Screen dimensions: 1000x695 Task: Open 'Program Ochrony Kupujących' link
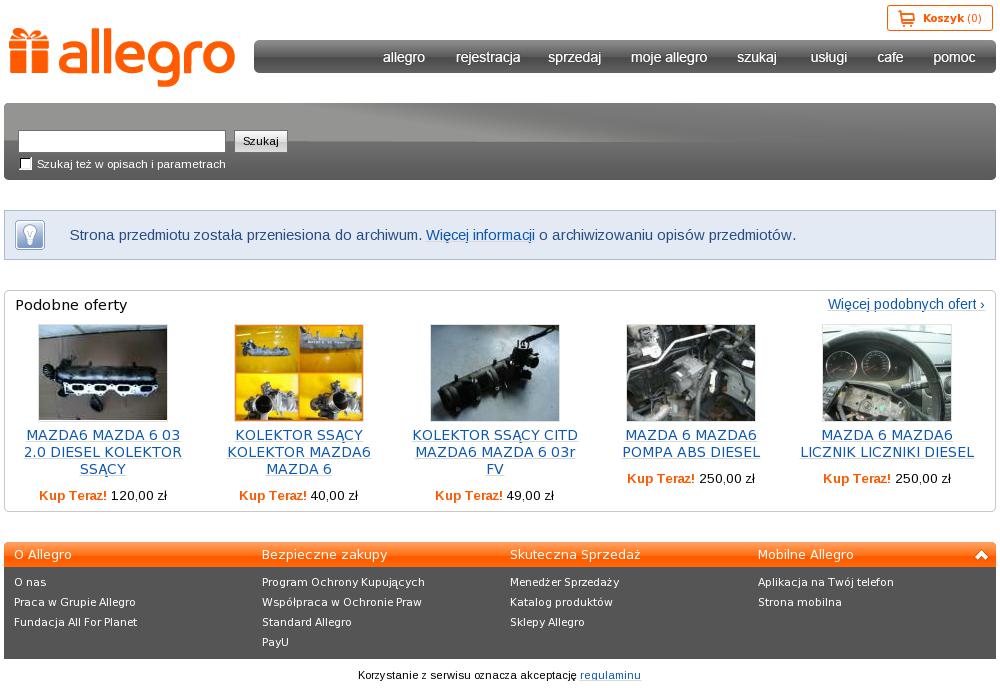[343, 582]
